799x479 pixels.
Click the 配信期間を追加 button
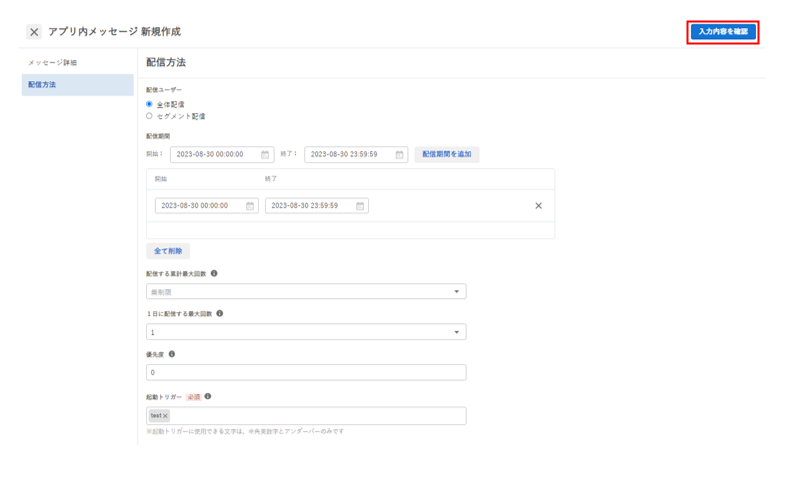447,154
